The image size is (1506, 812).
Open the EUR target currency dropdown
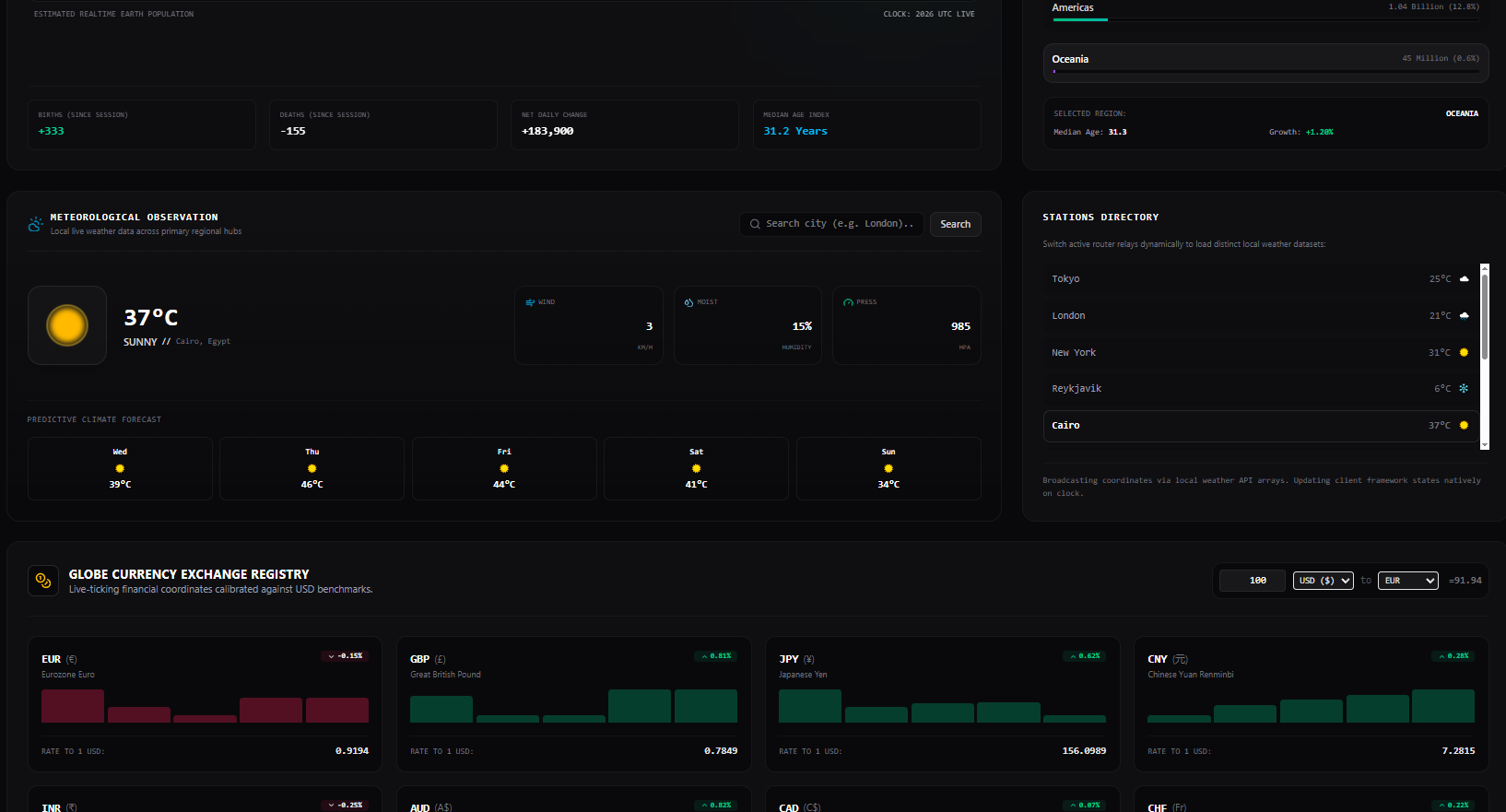tap(1408, 581)
